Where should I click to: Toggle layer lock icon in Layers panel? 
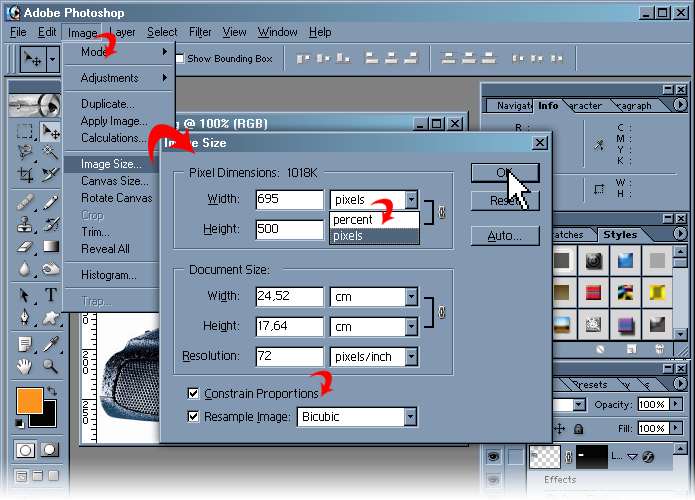tap(578, 429)
